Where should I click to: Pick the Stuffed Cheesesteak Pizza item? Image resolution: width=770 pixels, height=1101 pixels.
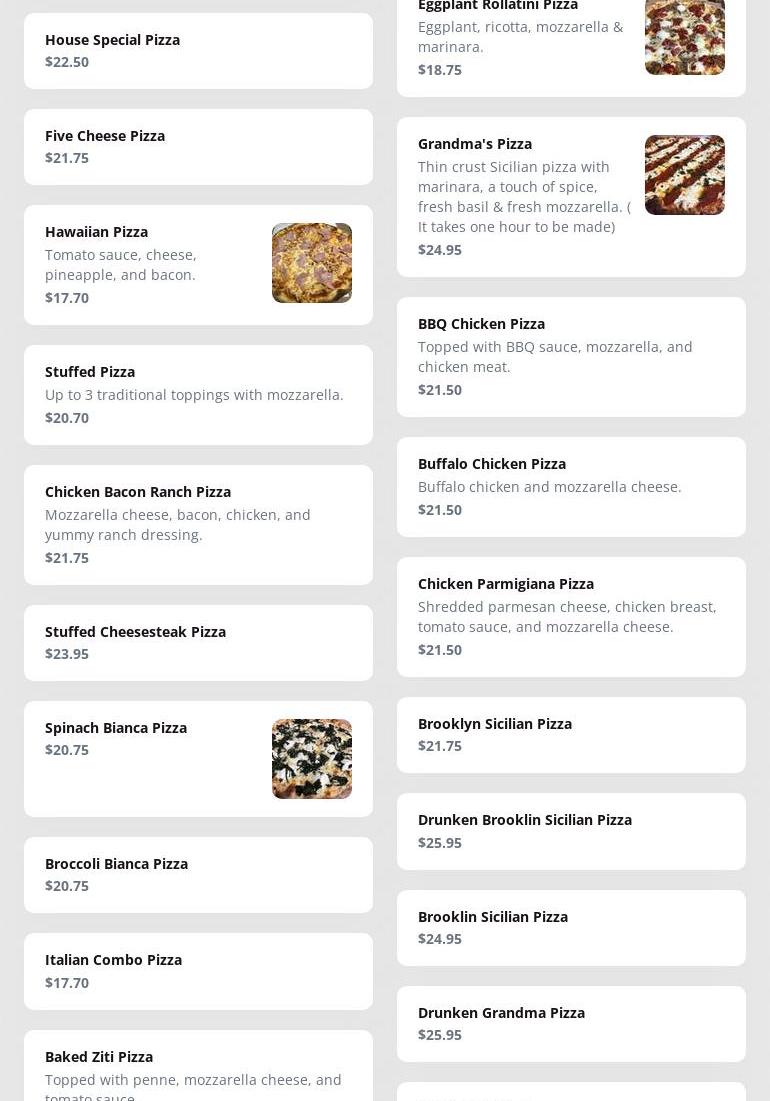coord(198,643)
